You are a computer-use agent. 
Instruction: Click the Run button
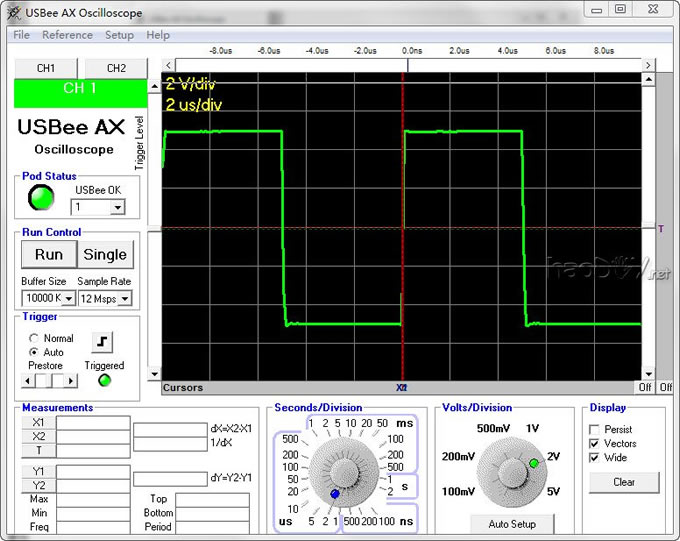click(x=48, y=254)
